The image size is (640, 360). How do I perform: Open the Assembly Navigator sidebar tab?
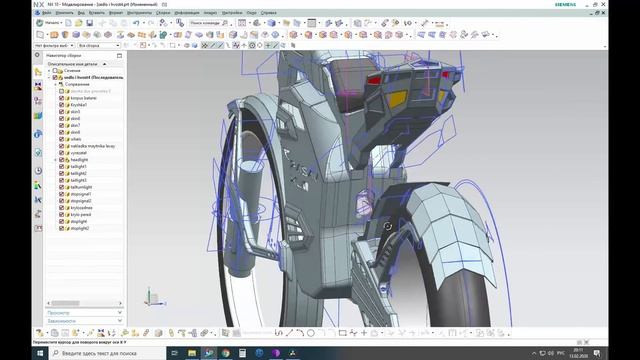click(x=38, y=72)
